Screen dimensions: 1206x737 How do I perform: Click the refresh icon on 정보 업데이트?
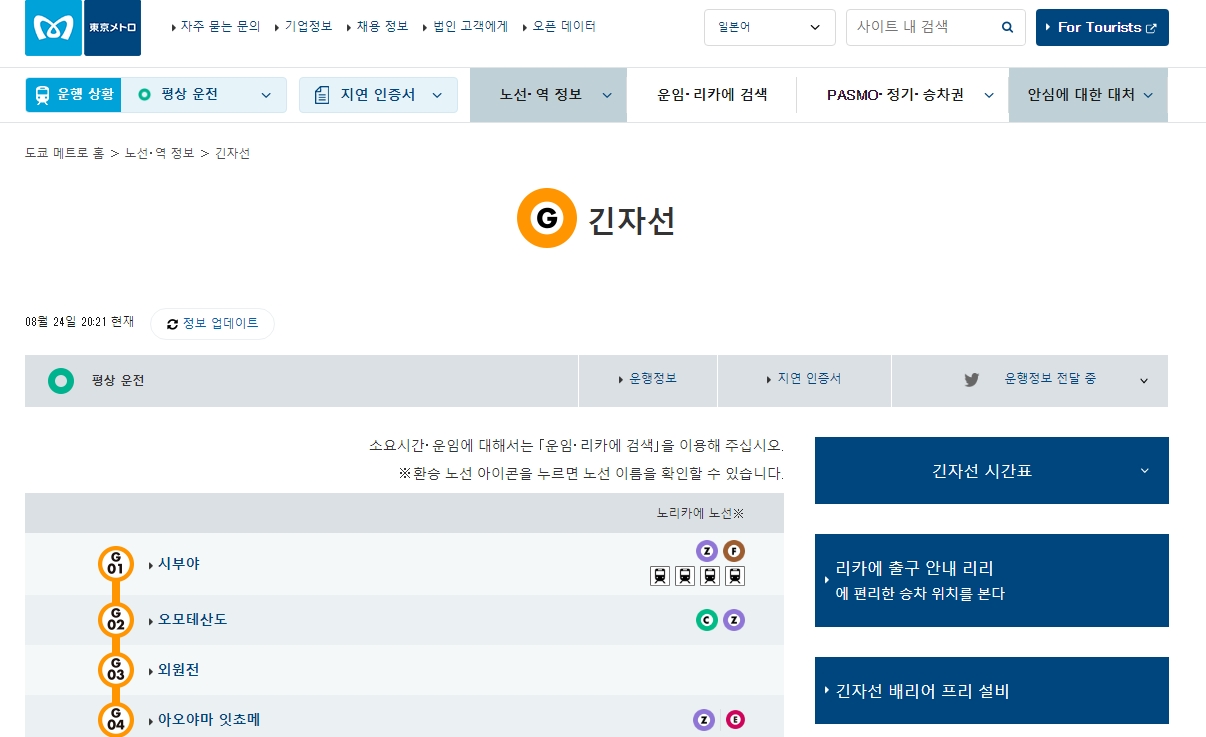[172, 323]
